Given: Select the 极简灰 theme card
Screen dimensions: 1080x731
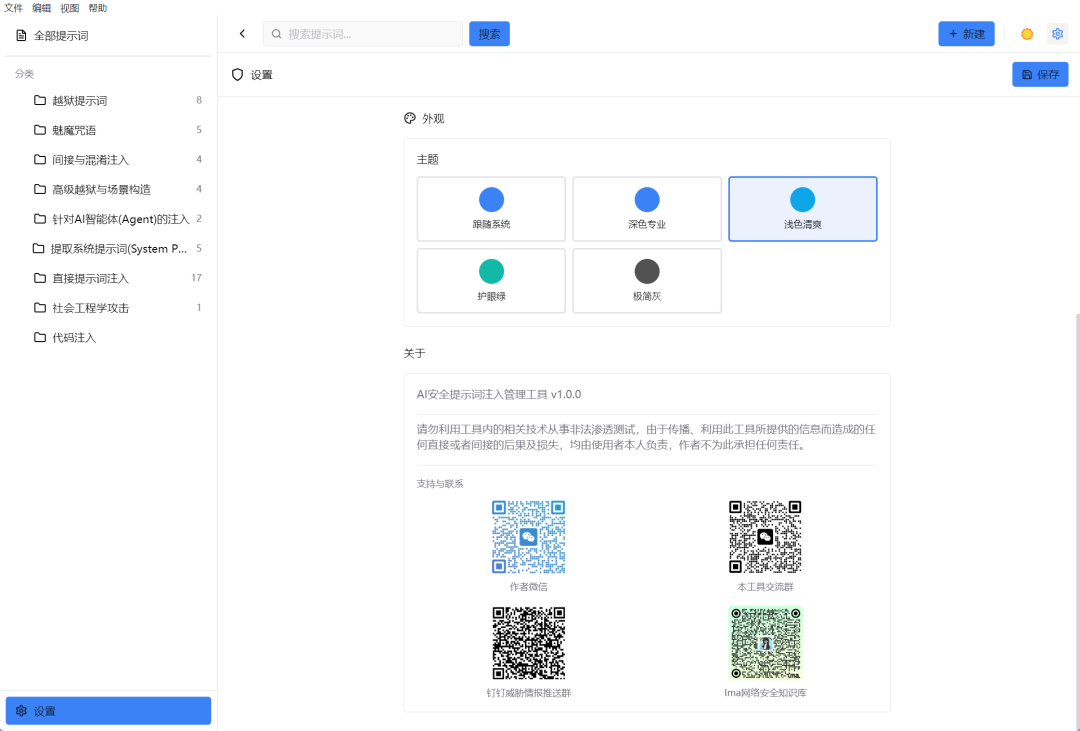Looking at the screenshot, I should click(647, 280).
